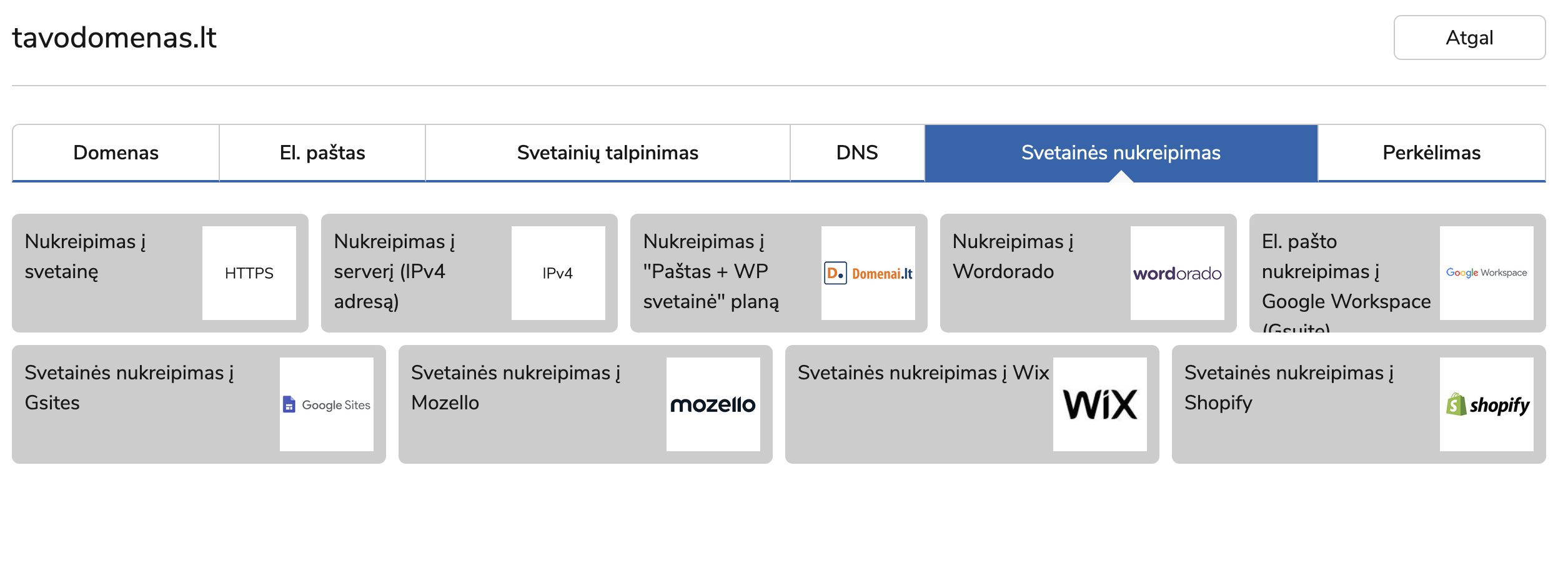1568x565 pixels.
Task: Click the IPv4 icon tile
Action: tap(558, 273)
